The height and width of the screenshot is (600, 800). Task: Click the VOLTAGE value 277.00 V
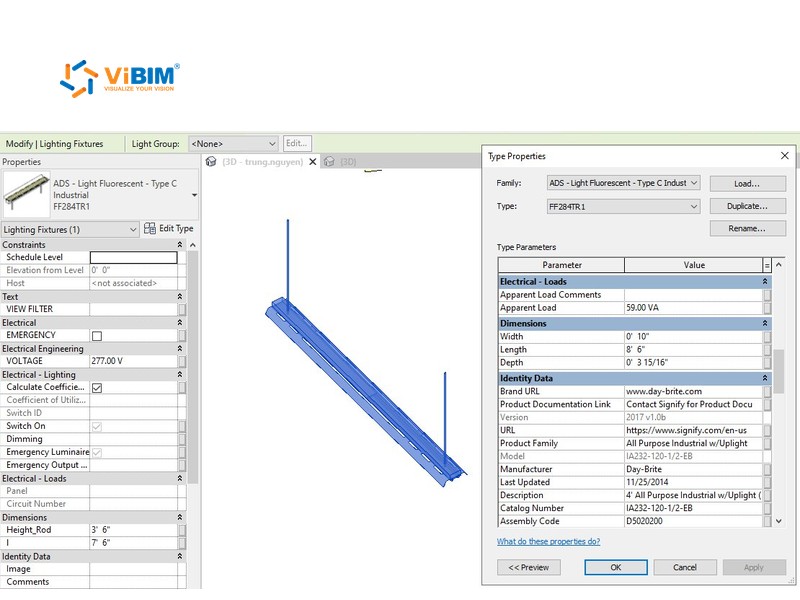(134, 361)
